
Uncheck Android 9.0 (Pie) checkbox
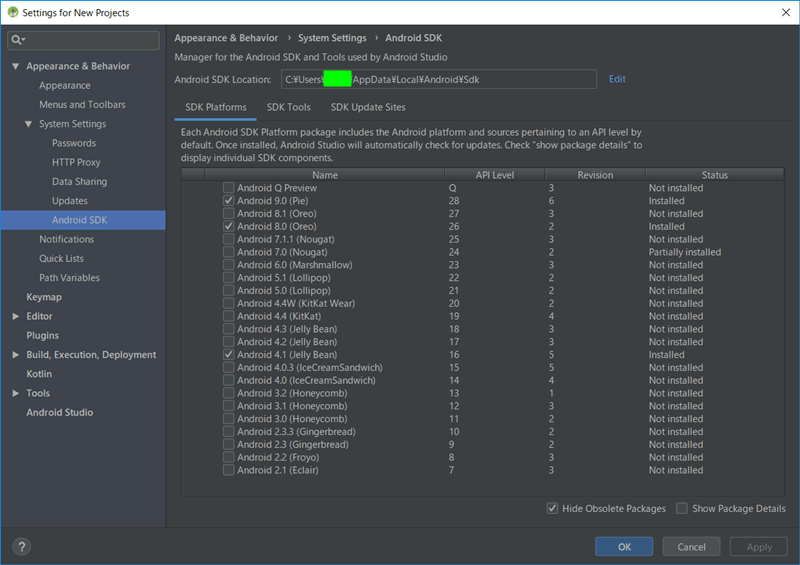coord(229,201)
